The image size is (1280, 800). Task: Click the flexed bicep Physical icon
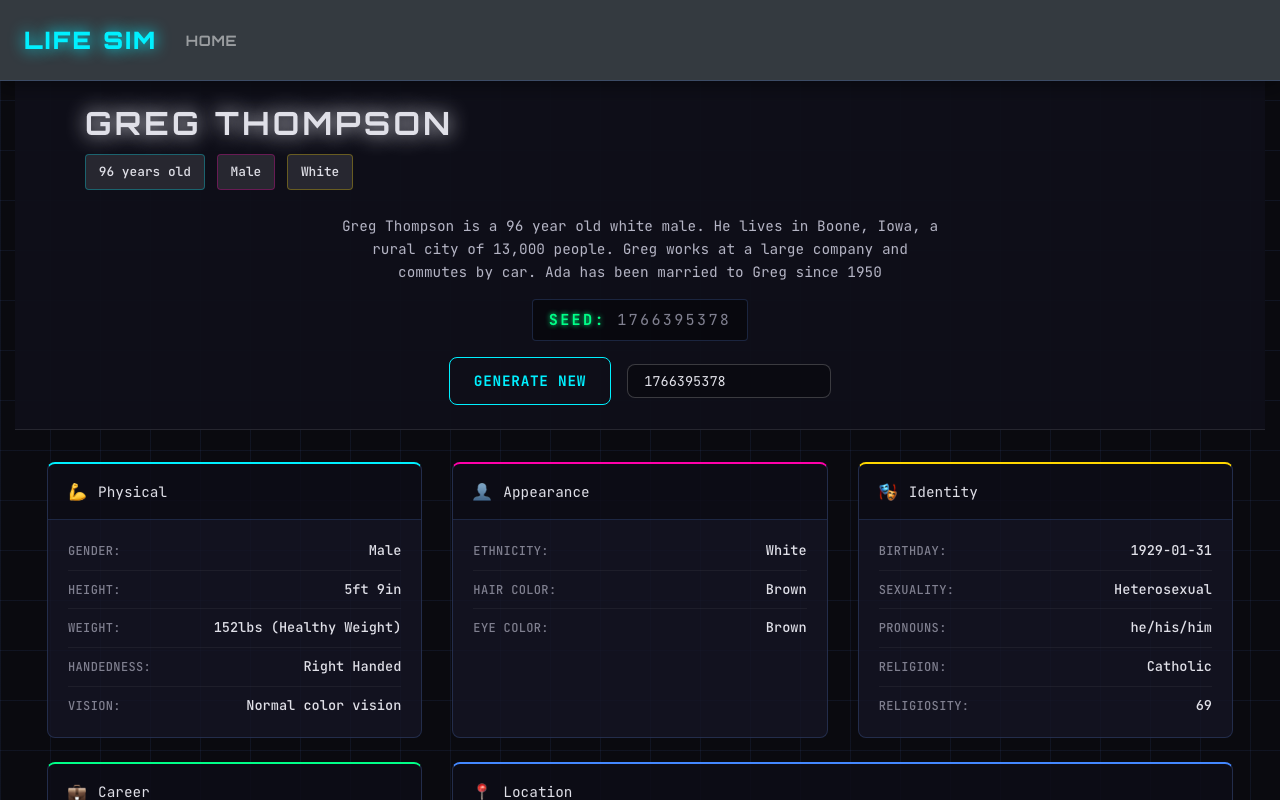pos(77,492)
